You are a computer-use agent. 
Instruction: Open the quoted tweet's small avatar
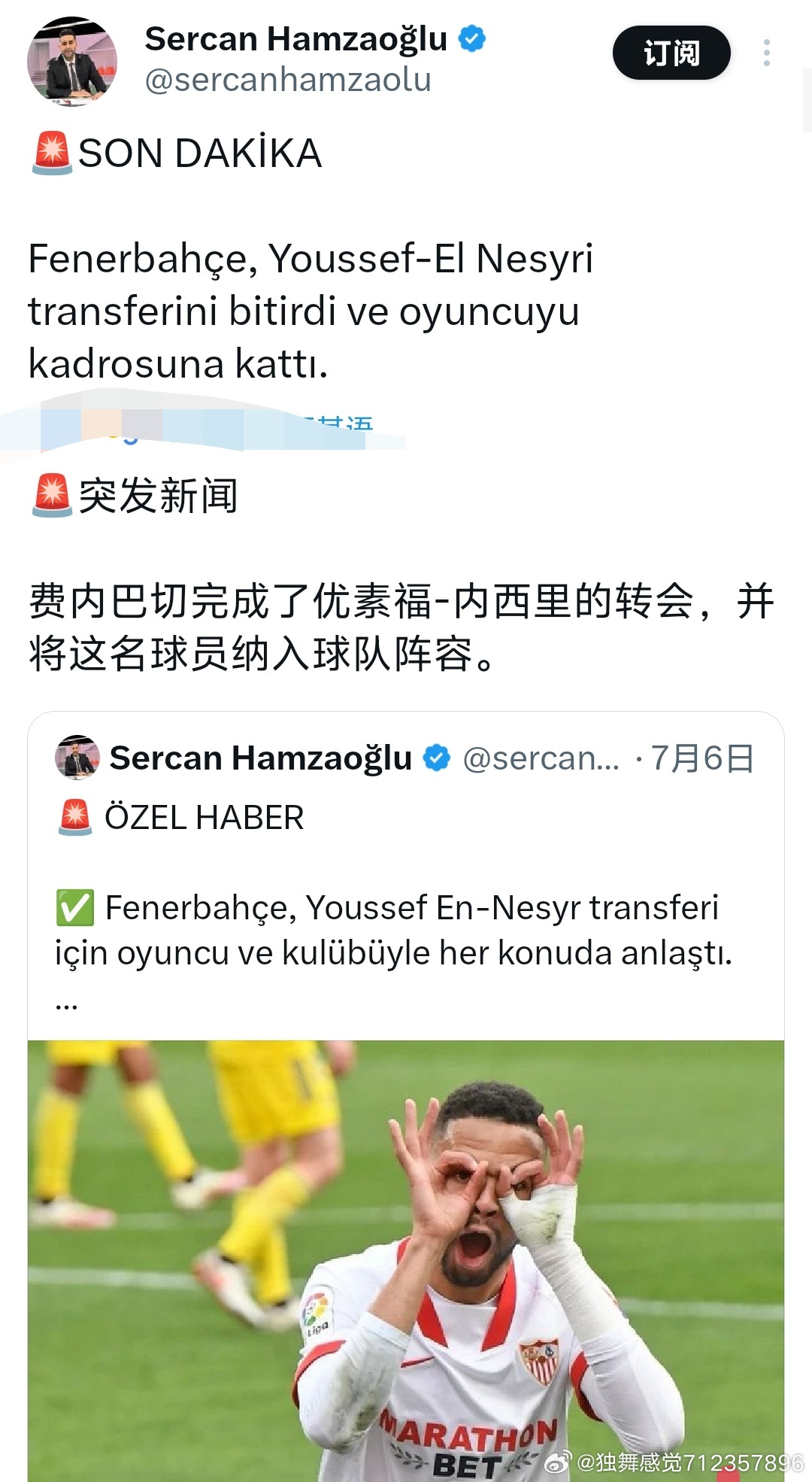coord(77,758)
